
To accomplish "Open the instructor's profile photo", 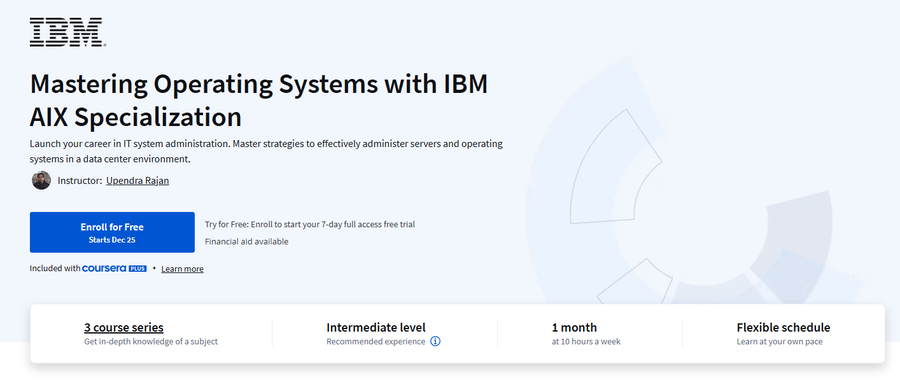I will (41, 180).
